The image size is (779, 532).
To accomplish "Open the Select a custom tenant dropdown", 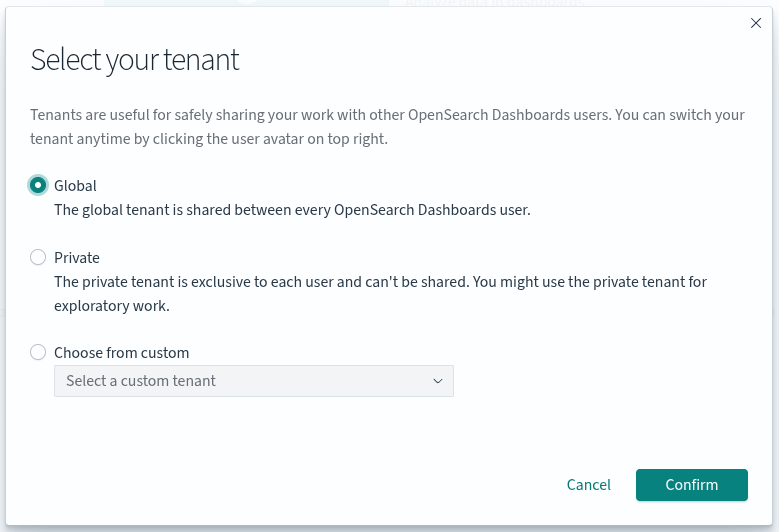I will click(253, 381).
